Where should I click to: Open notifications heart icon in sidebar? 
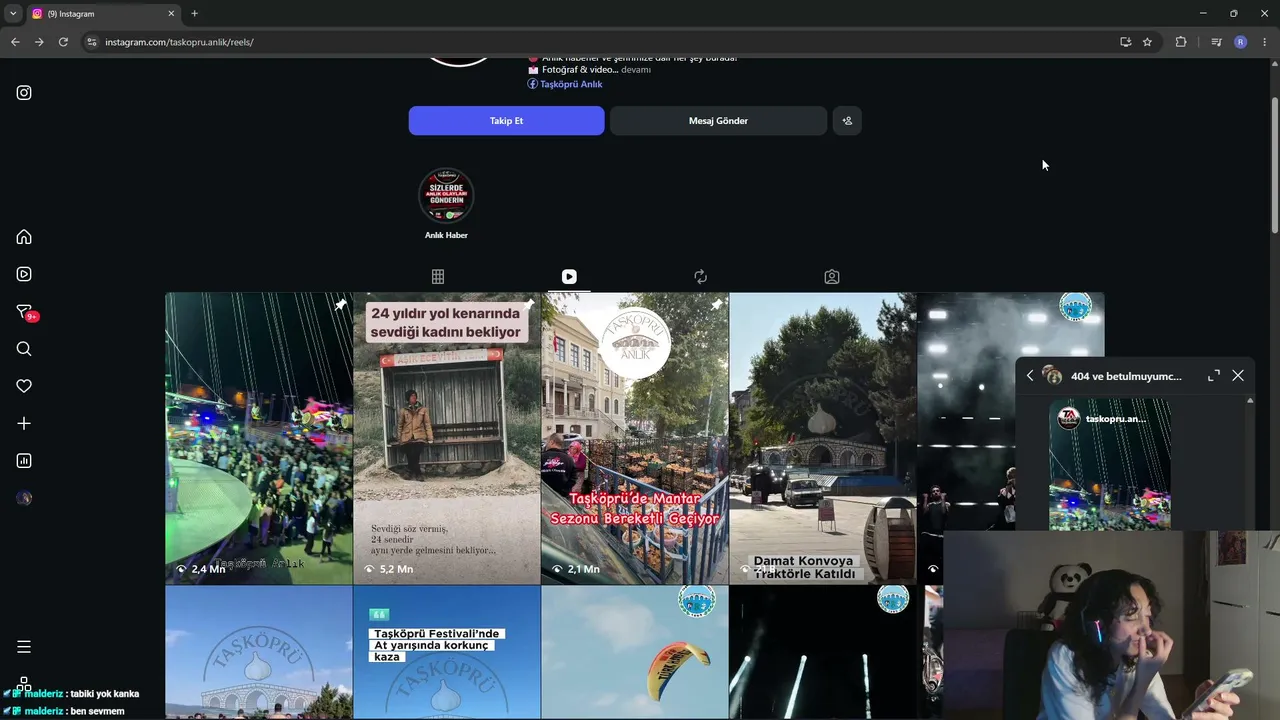[x=24, y=386]
